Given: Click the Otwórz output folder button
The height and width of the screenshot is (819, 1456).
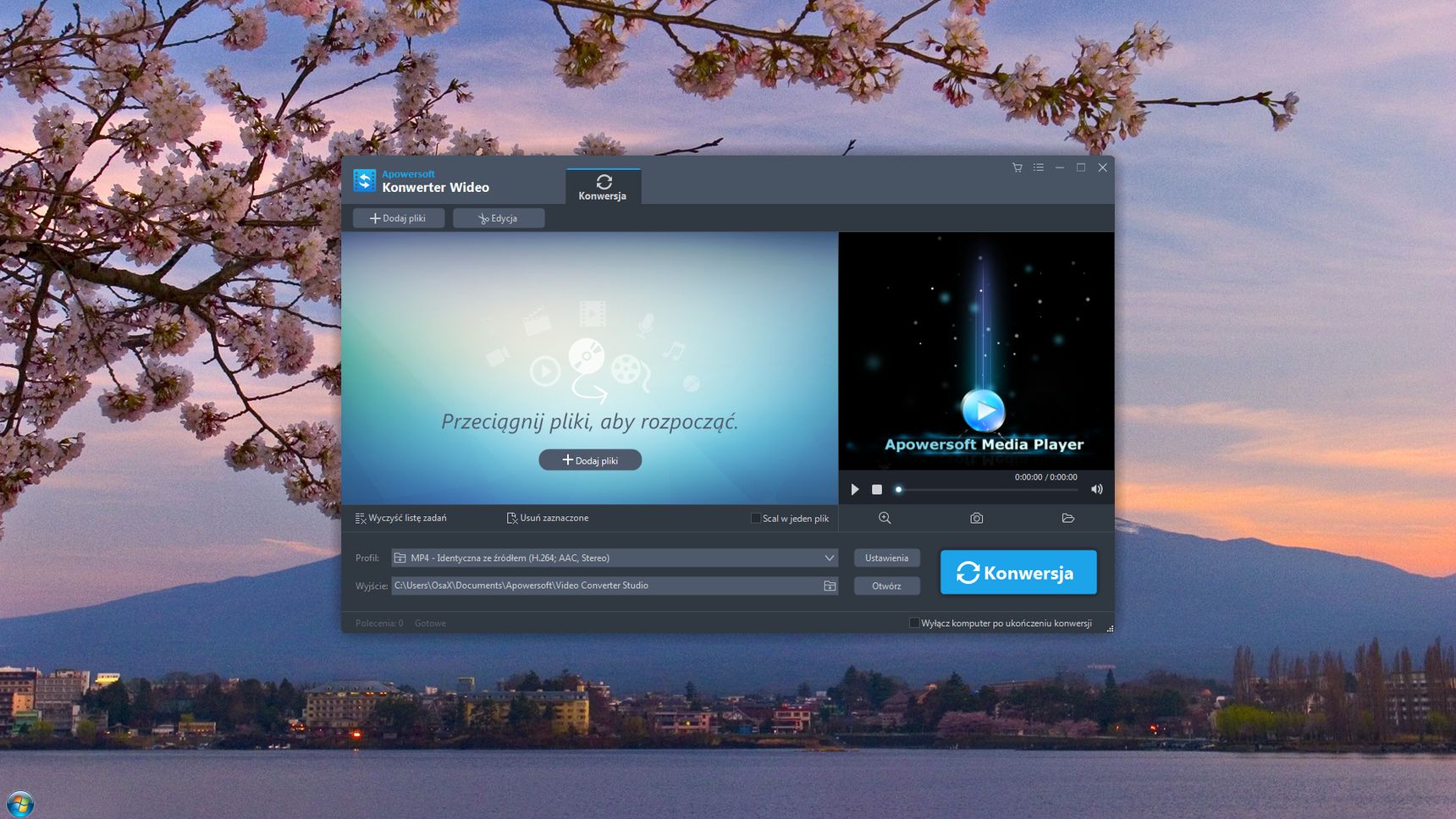Looking at the screenshot, I should [x=886, y=585].
